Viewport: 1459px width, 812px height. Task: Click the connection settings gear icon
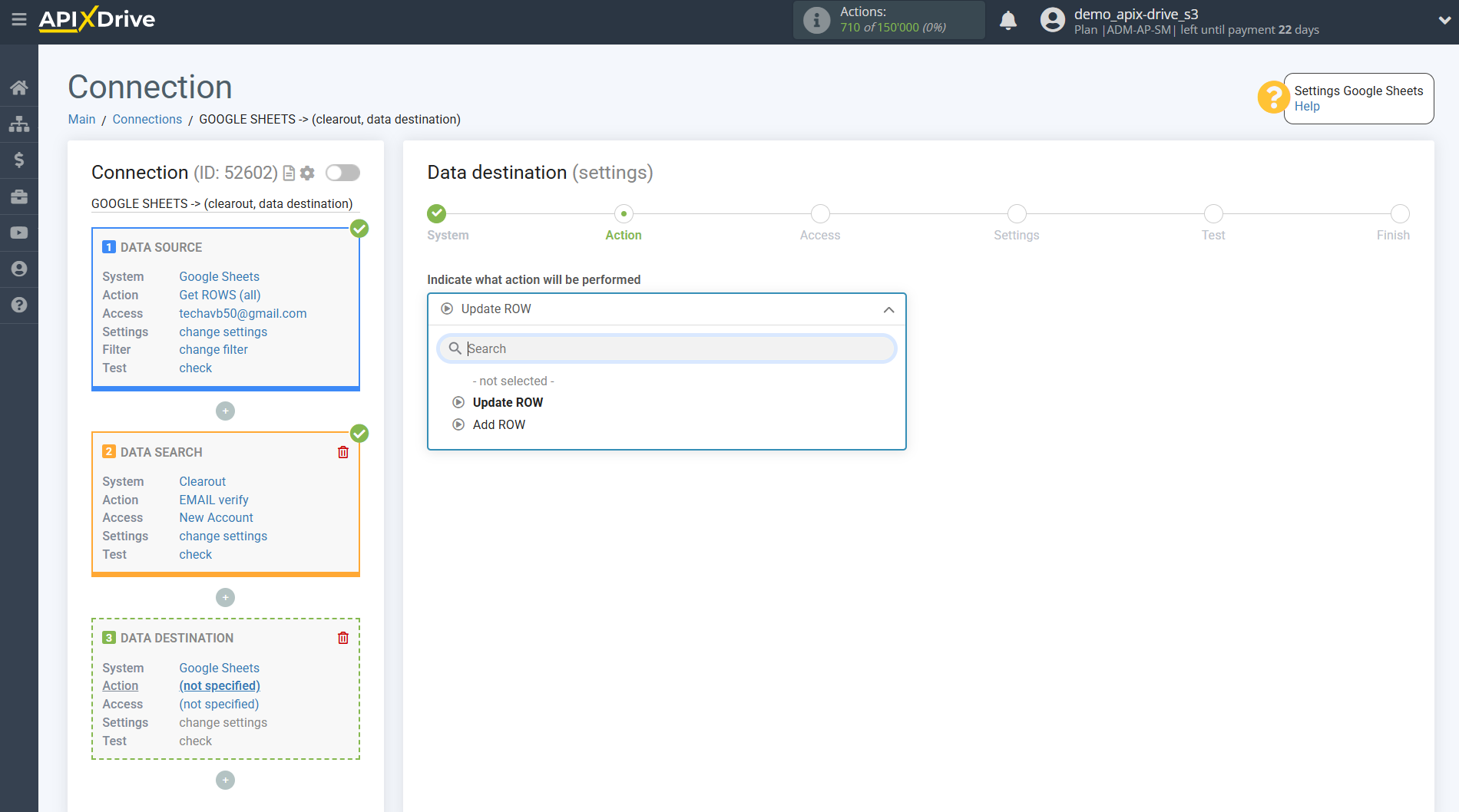pos(307,173)
